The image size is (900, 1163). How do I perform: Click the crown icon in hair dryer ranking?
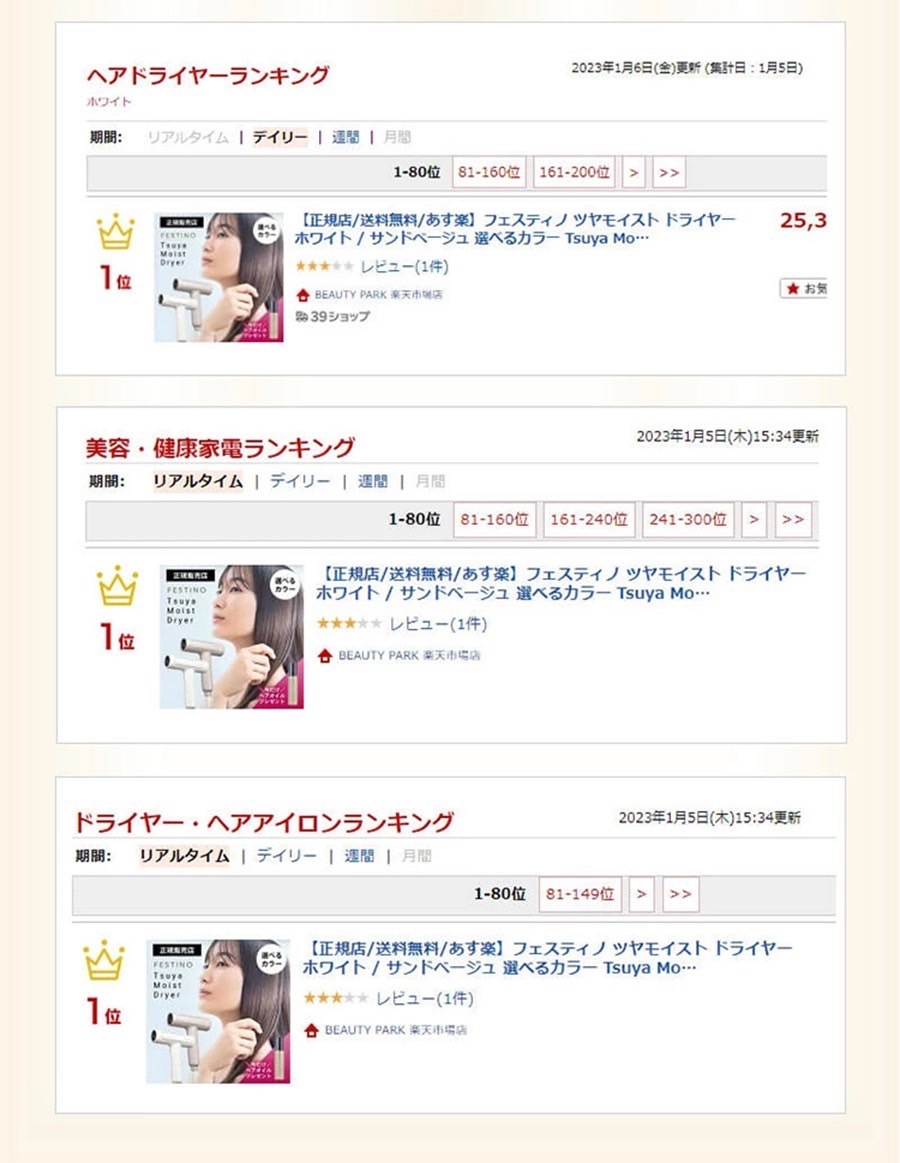pos(116,232)
